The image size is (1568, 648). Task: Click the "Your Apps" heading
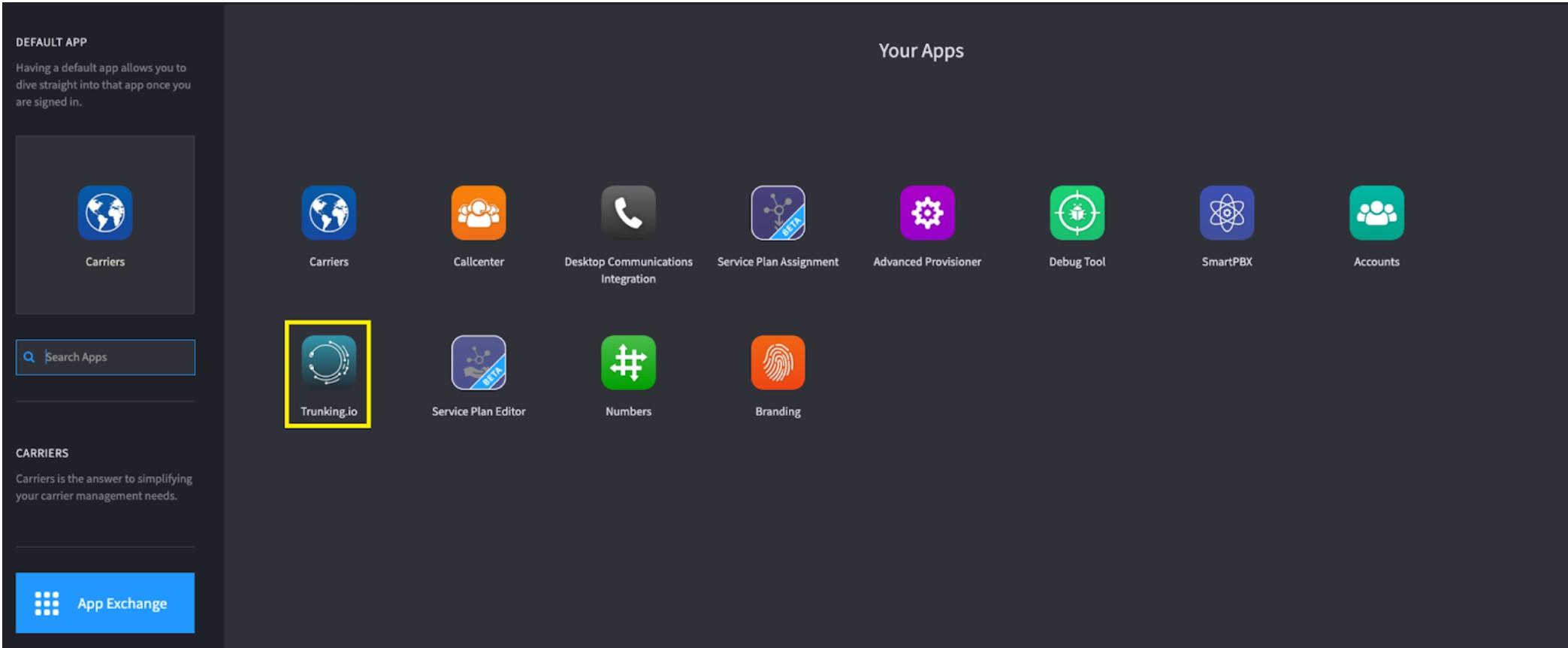(920, 51)
